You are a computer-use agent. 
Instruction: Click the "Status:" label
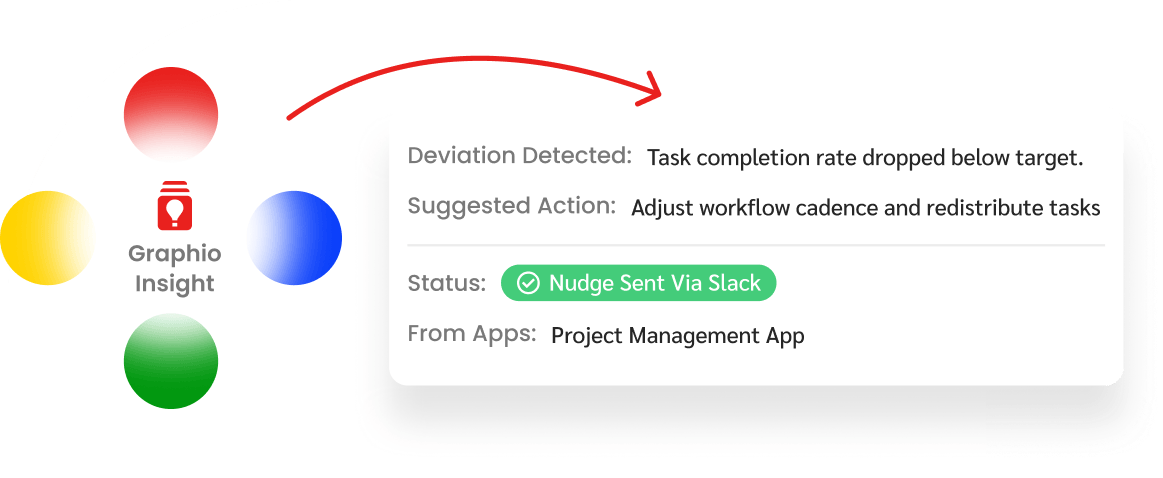tap(447, 283)
